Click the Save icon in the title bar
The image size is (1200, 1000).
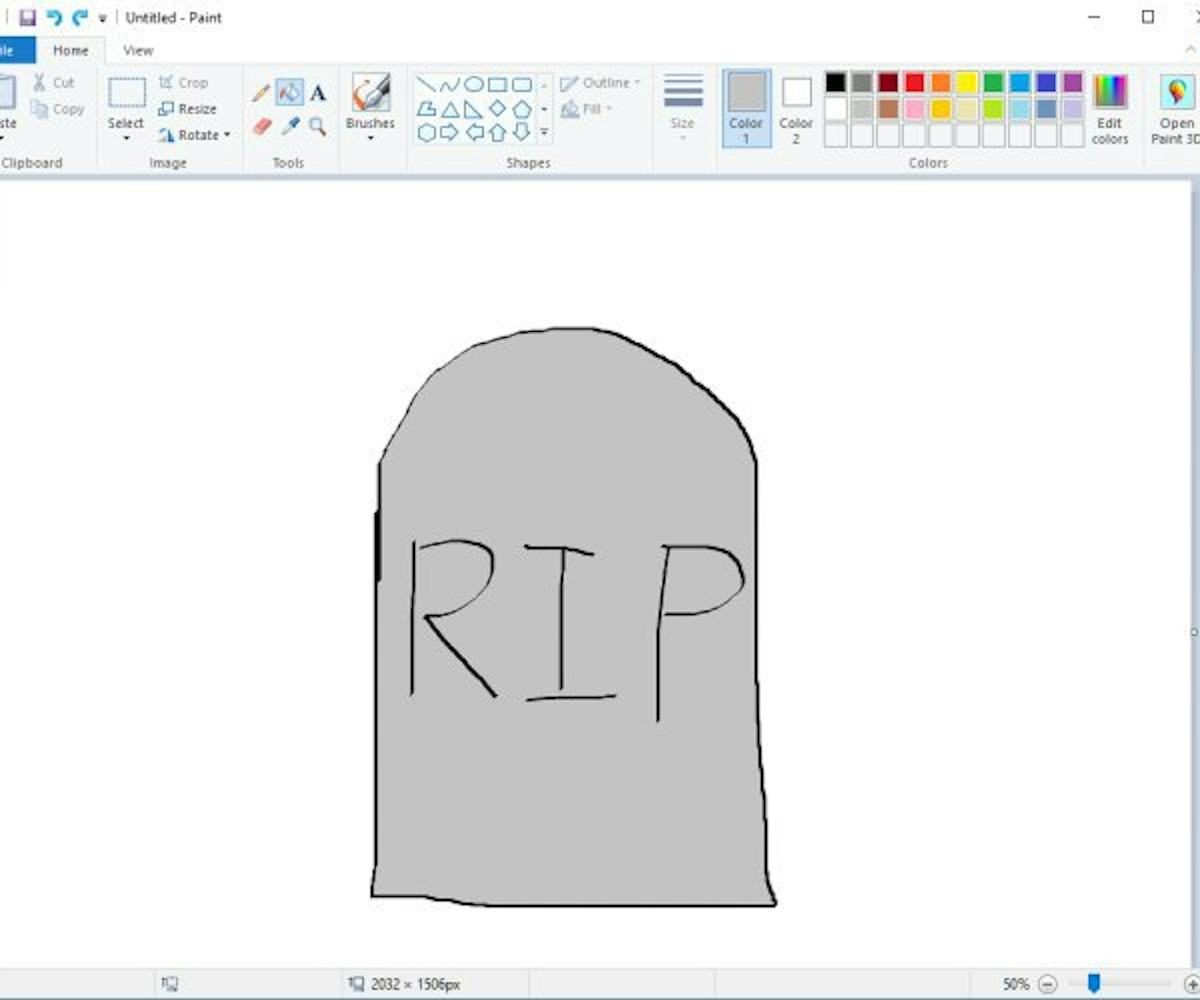27,17
